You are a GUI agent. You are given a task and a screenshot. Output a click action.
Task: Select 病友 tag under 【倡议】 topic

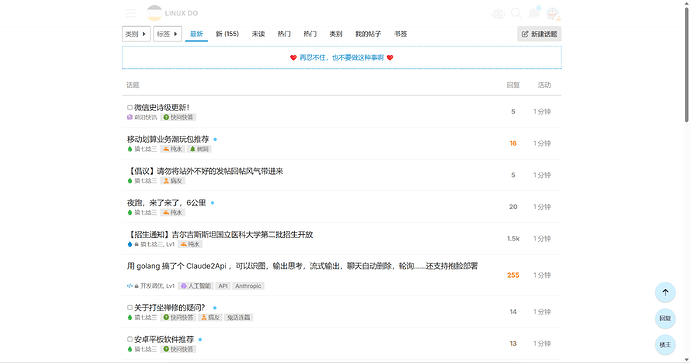coord(172,181)
